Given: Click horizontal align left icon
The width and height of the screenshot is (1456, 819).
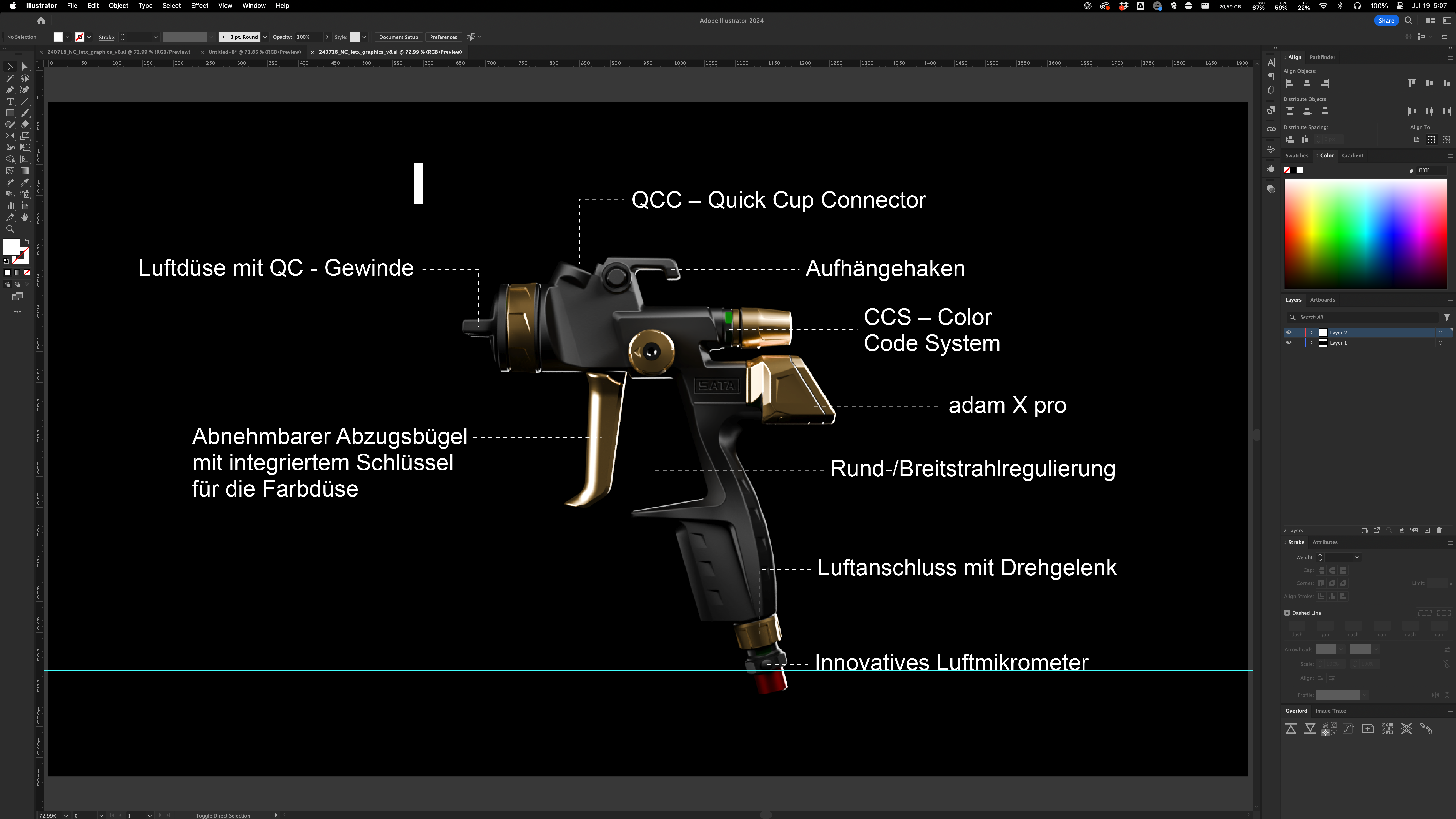Looking at the screenshot, I should point(1290,83).
